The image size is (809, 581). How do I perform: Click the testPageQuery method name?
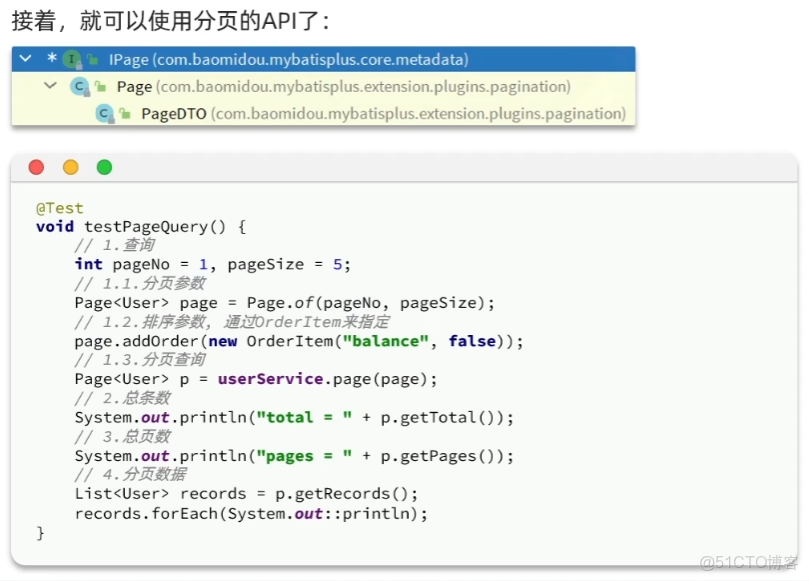[x=125, y=227]
